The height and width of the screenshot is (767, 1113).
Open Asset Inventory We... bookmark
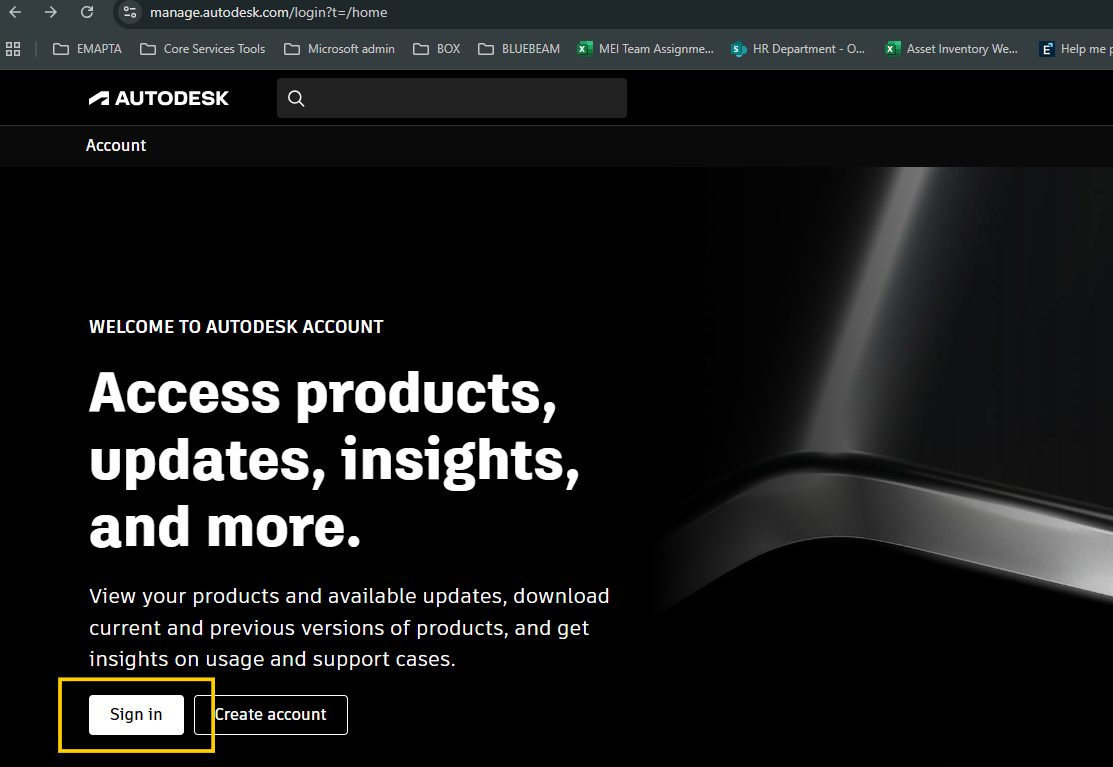point(951,49)
